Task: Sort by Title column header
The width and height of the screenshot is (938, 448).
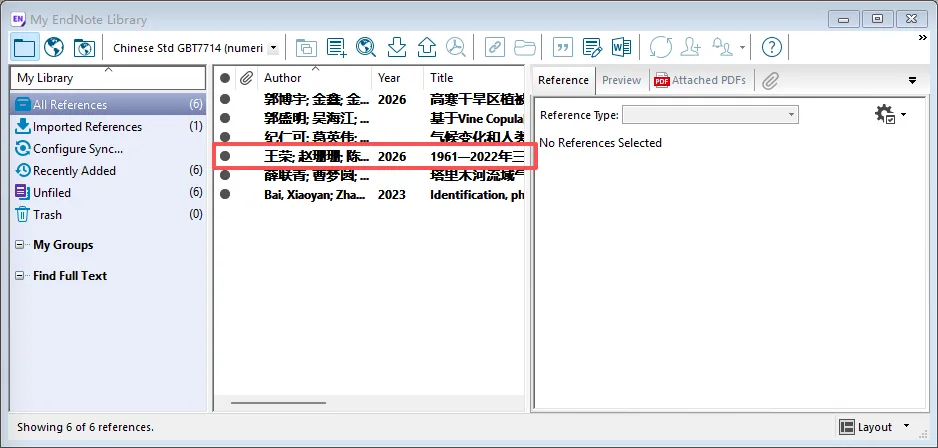Action: pos(474,78)
